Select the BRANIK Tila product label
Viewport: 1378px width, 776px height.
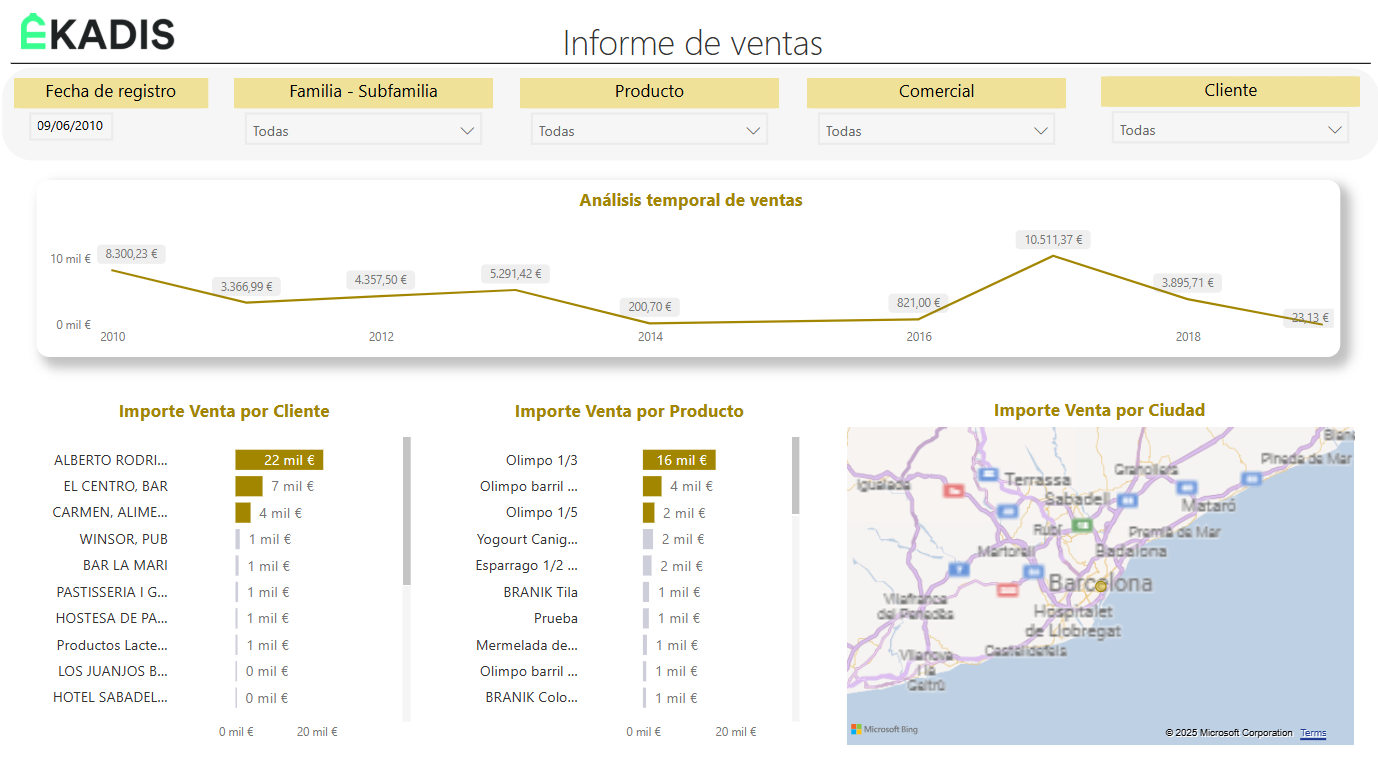click(541, 592)
